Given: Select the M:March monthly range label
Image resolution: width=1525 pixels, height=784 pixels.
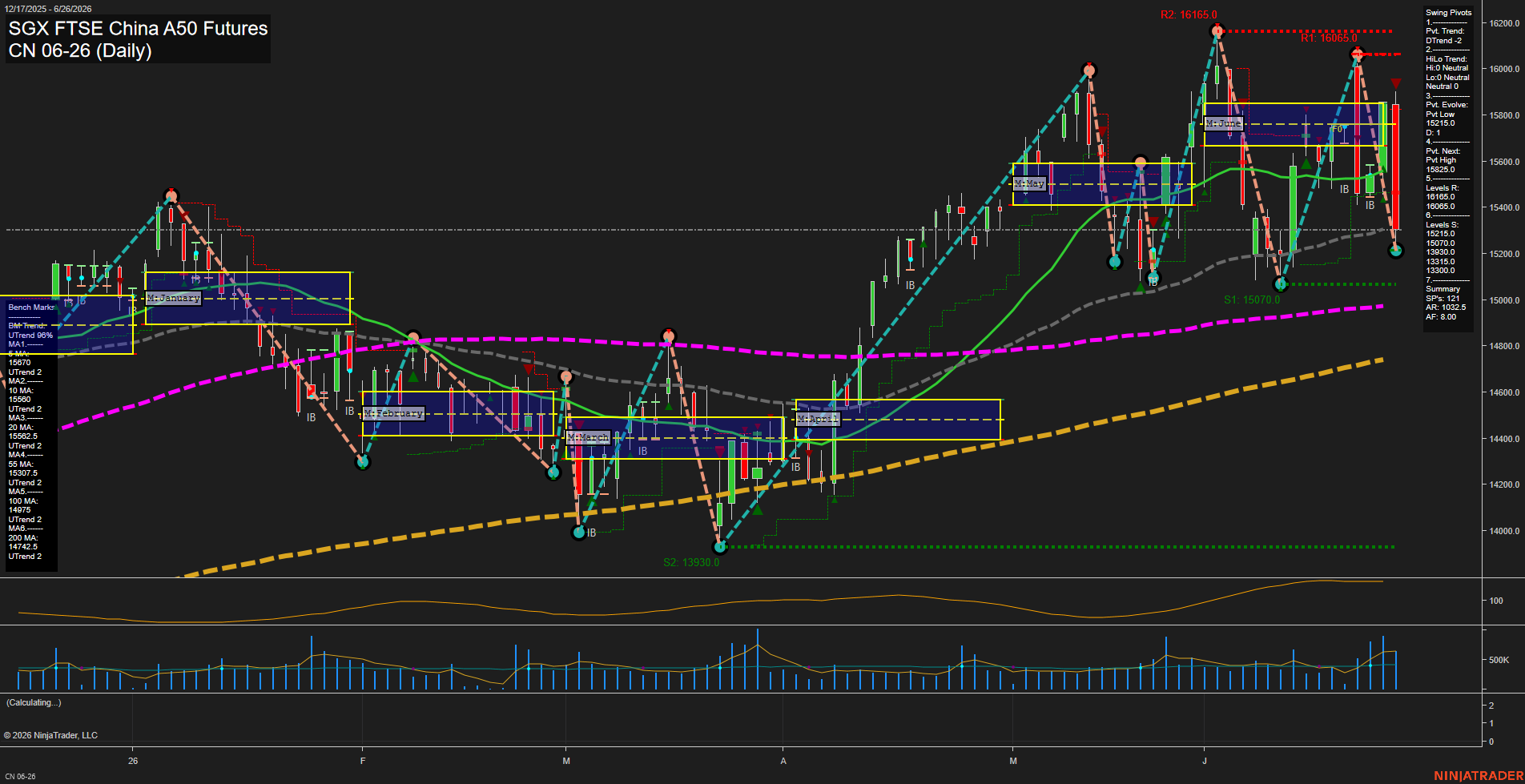Looking at the screenshot, I should pos(589,437).
